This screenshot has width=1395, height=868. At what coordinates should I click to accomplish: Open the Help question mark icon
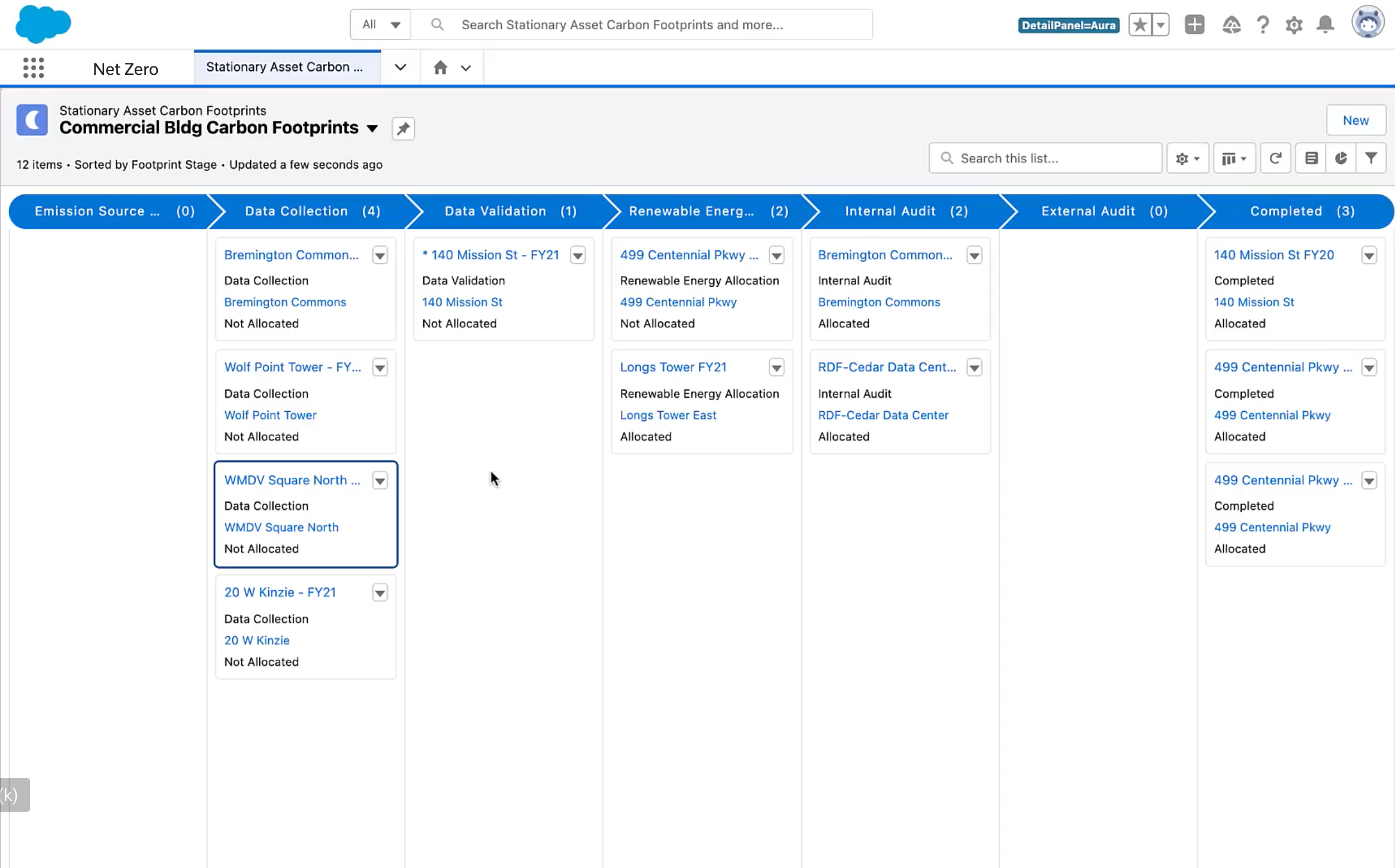(x=1263, y=25)
